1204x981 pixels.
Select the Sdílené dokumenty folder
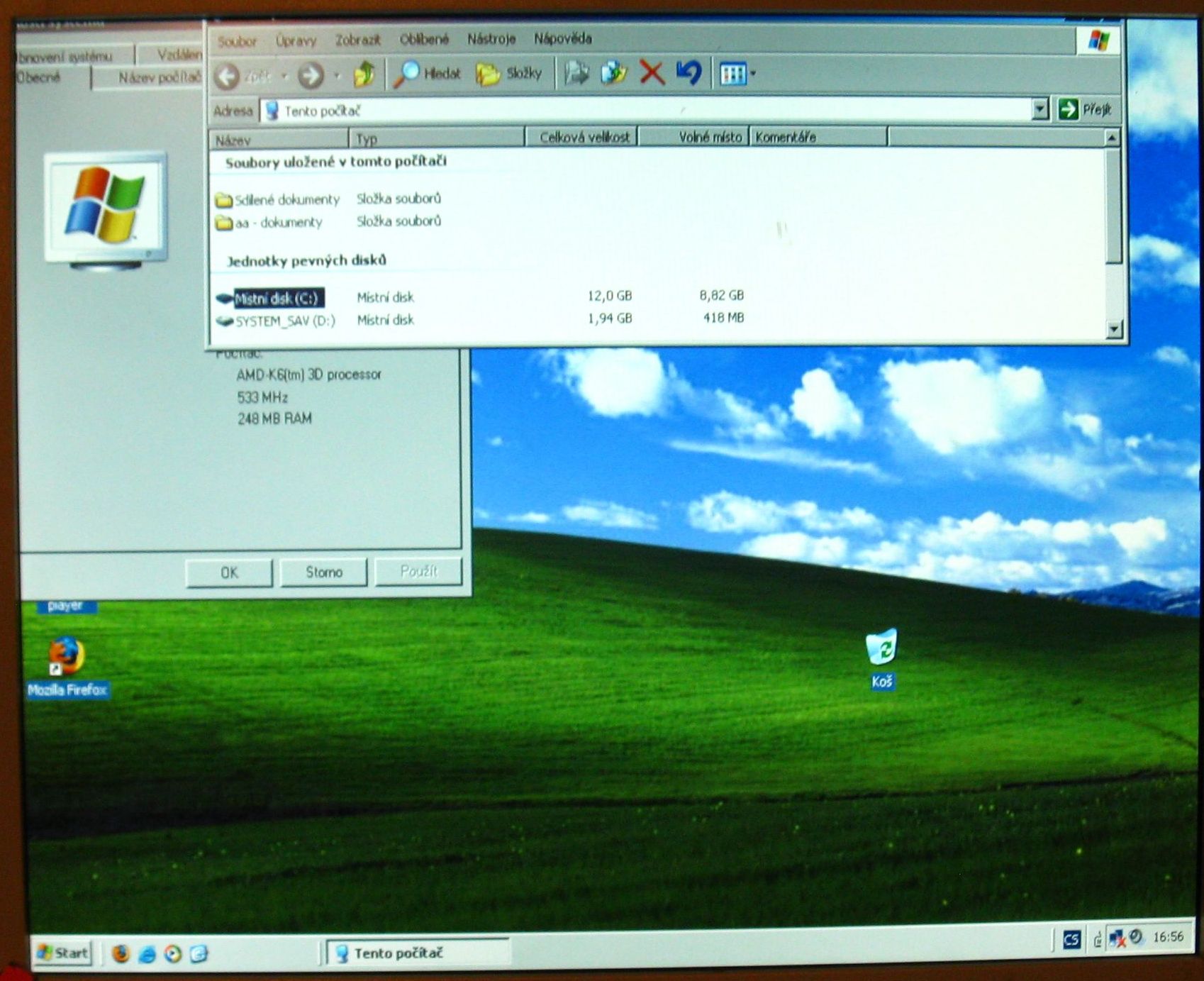click(277, 199)
